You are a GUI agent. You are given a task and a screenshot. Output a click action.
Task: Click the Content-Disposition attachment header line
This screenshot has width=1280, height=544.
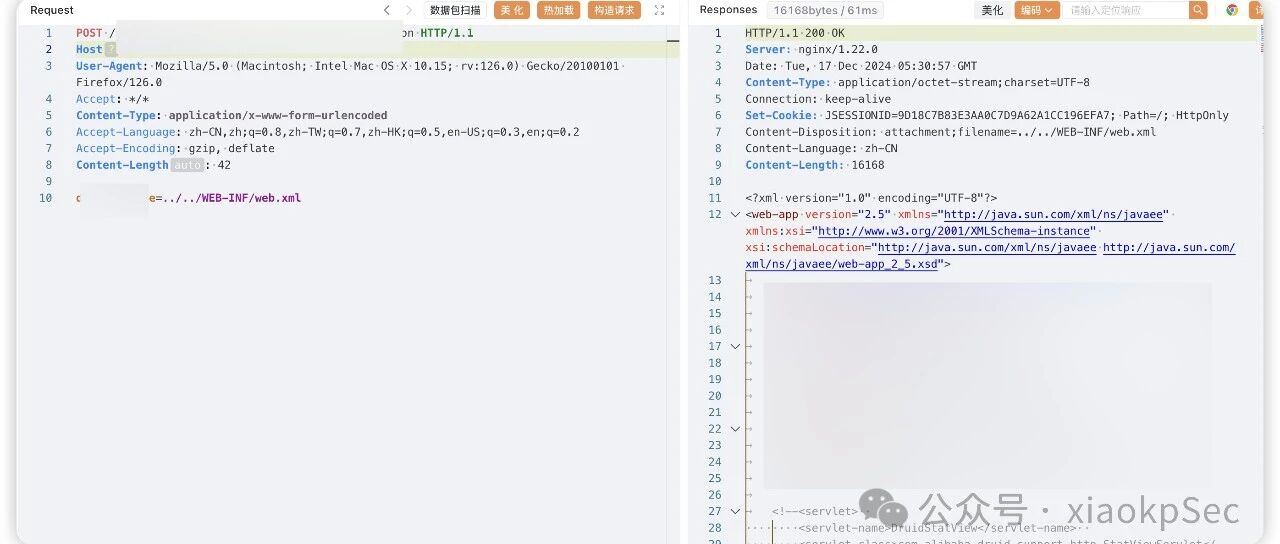pos(950,132)
